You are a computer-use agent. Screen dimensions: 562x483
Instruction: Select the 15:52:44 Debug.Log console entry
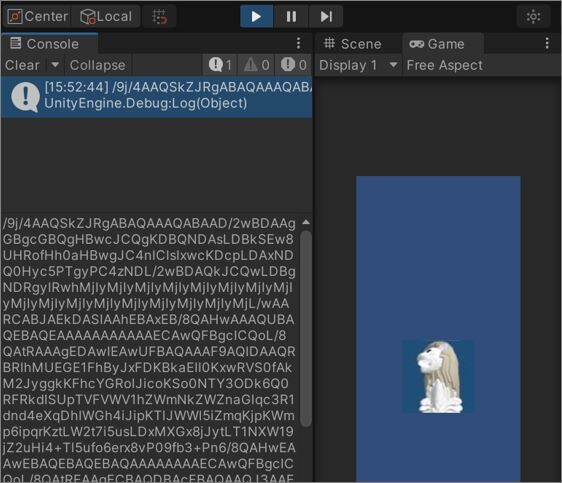click(x=157, y=96)
